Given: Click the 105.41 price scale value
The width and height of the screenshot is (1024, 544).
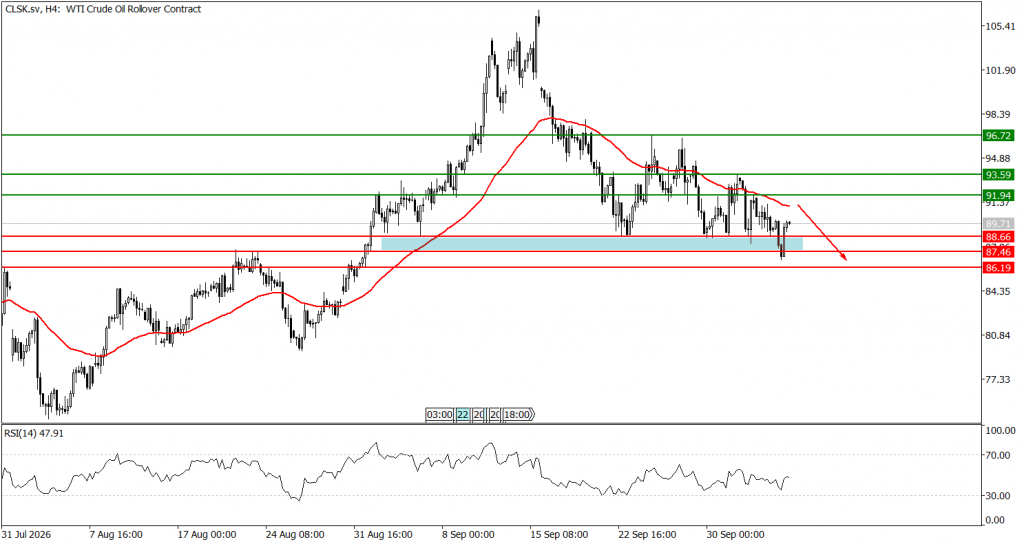Looking at the screenshot, I should tap(1000, 26).
